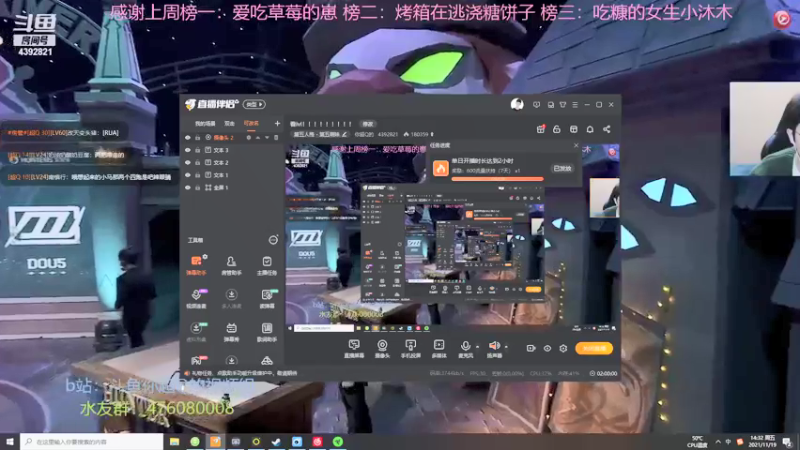Hide the 摄像头 2 source layer

pyautogui.click(x=188, y=138)
